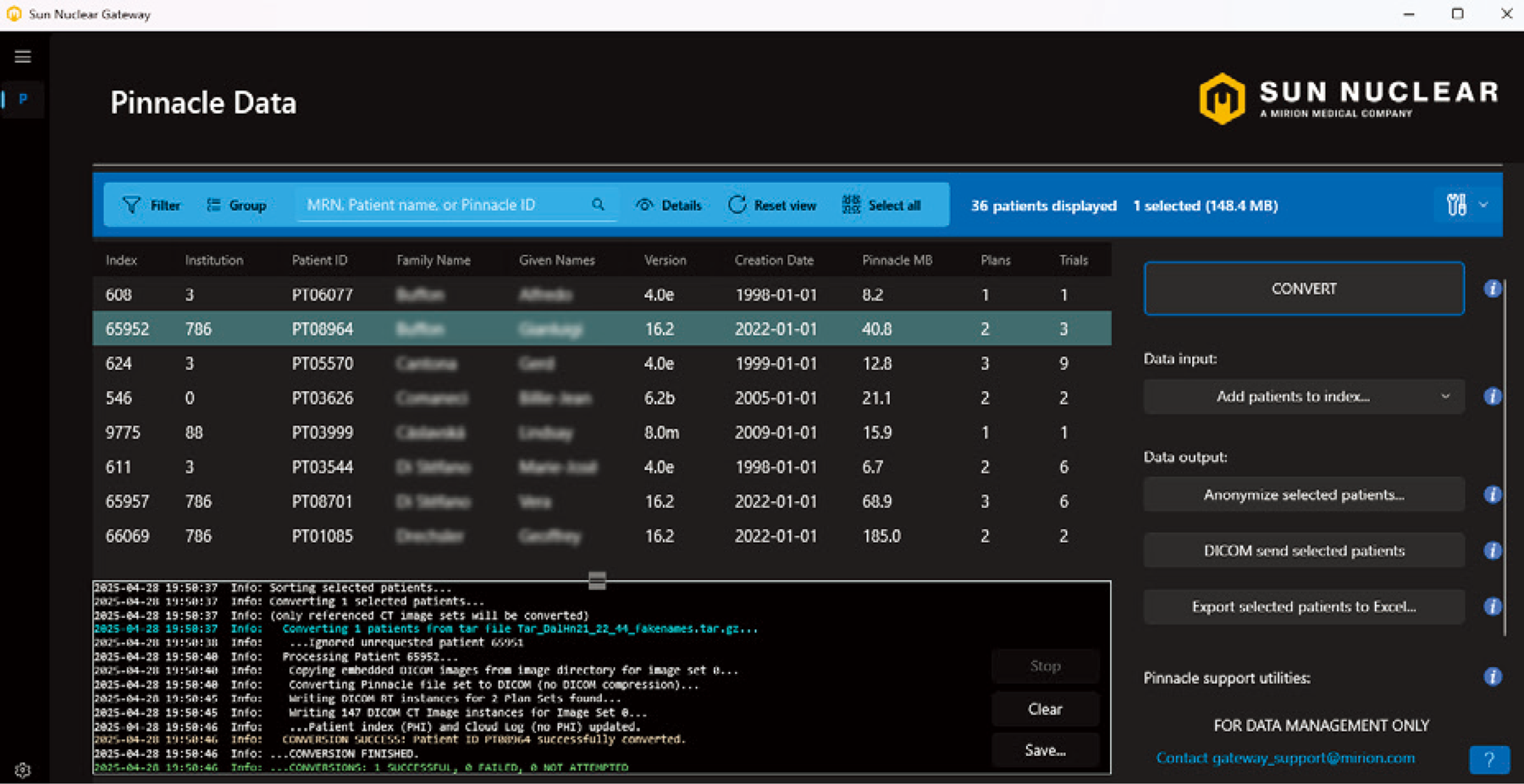Sort by Family Name column header

click(433, 260)
